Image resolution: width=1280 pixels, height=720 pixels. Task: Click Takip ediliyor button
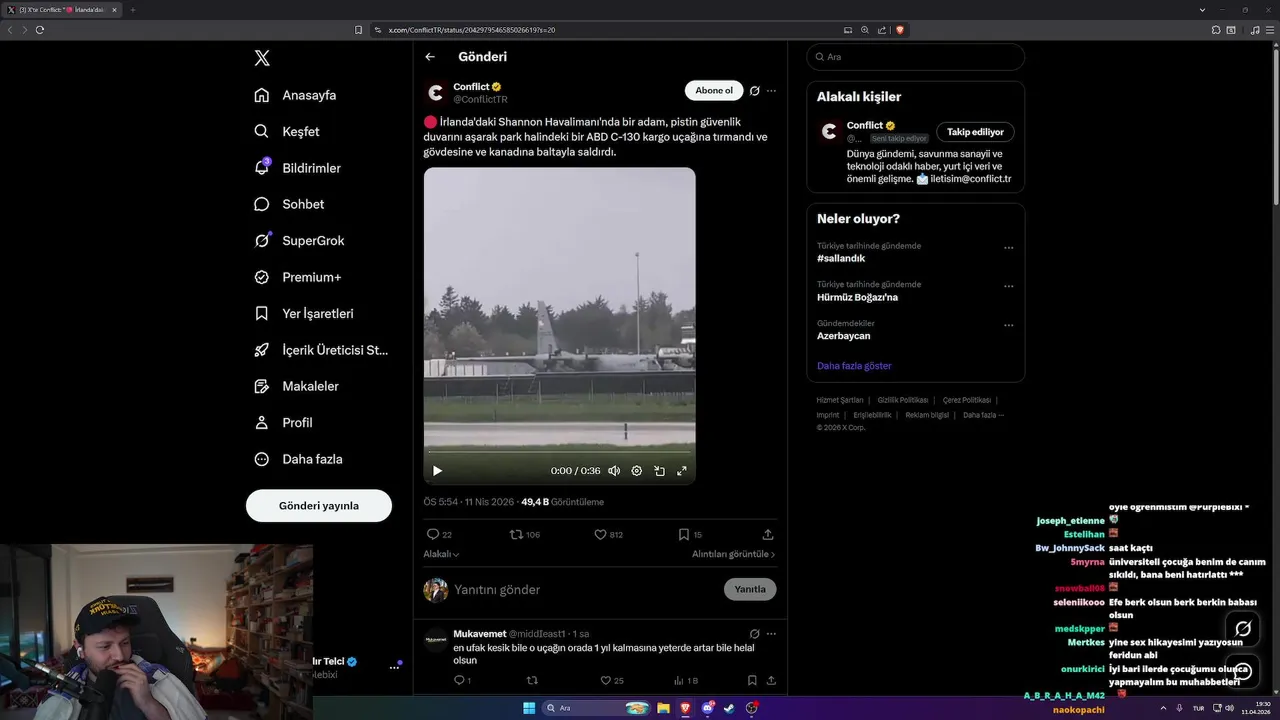pyautogui.click(x=975, y=132)
